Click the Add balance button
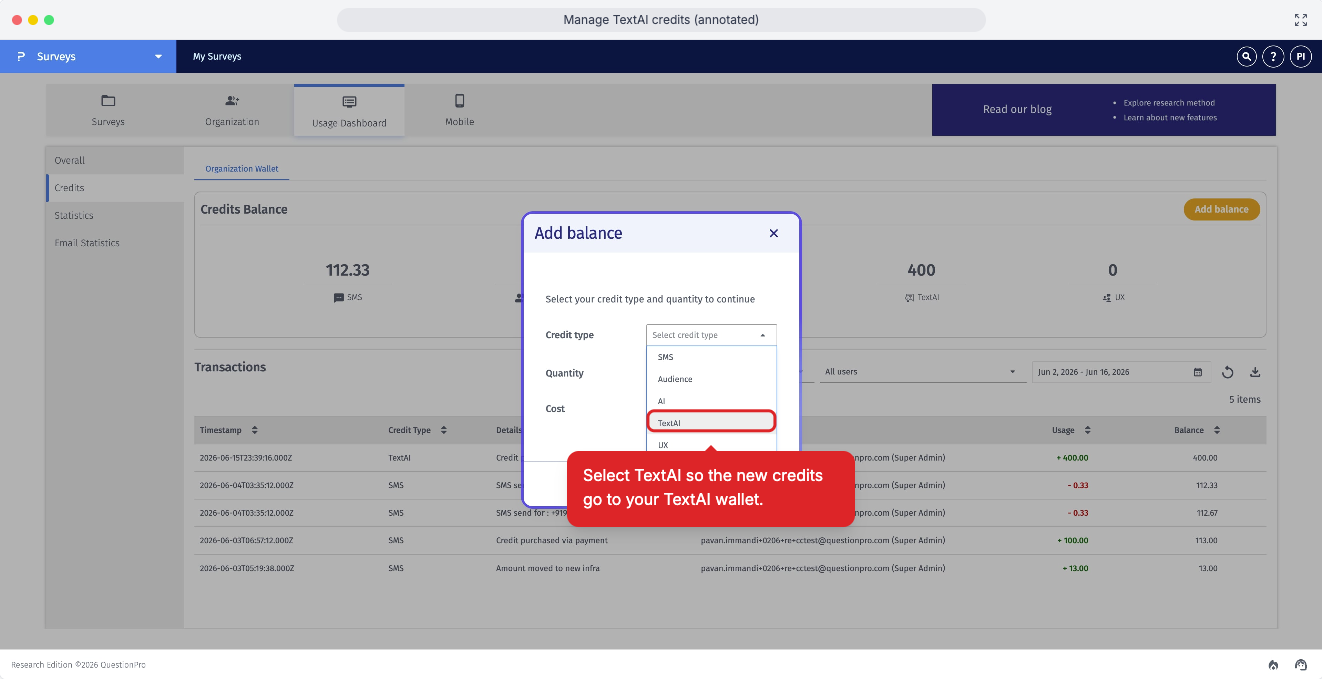1322x679 pixels. 1221,209
